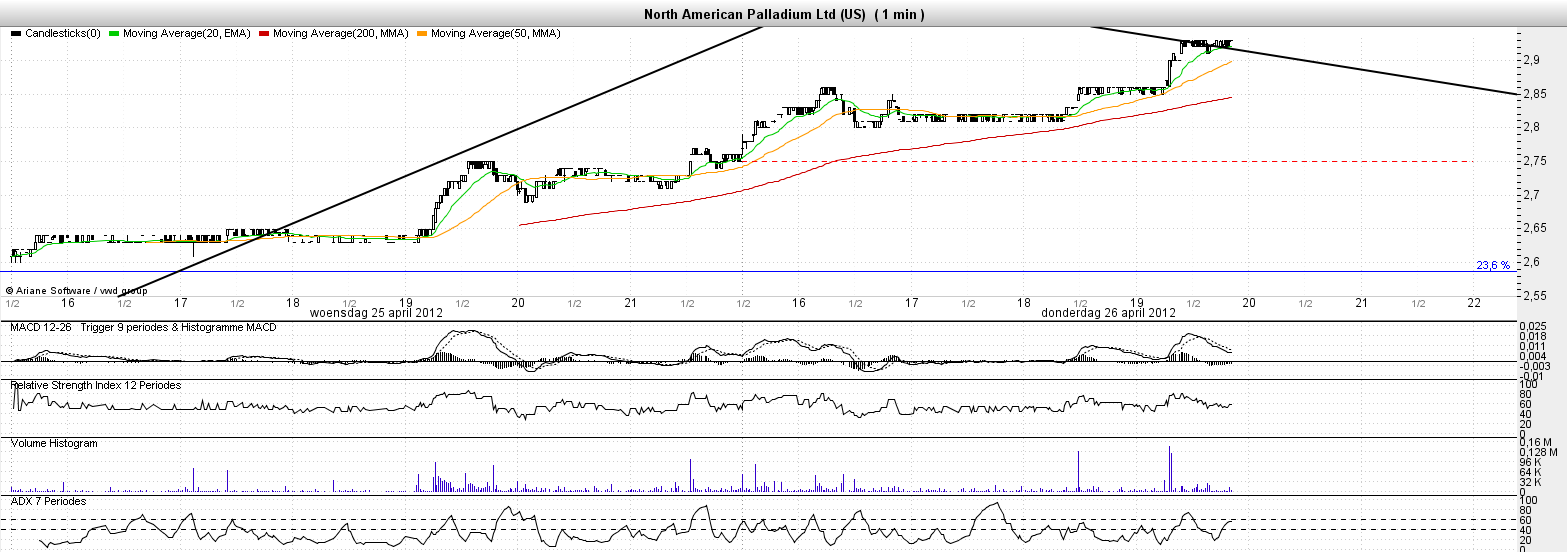
Task: Click the Volume Histogram panel title
Action: click(x=54, y=443)
